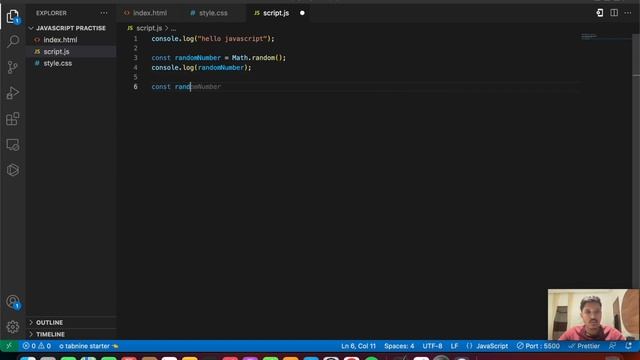Open the hexagonal play icon in activity bar
Screen dimensions: 640x360
point(13,170)
